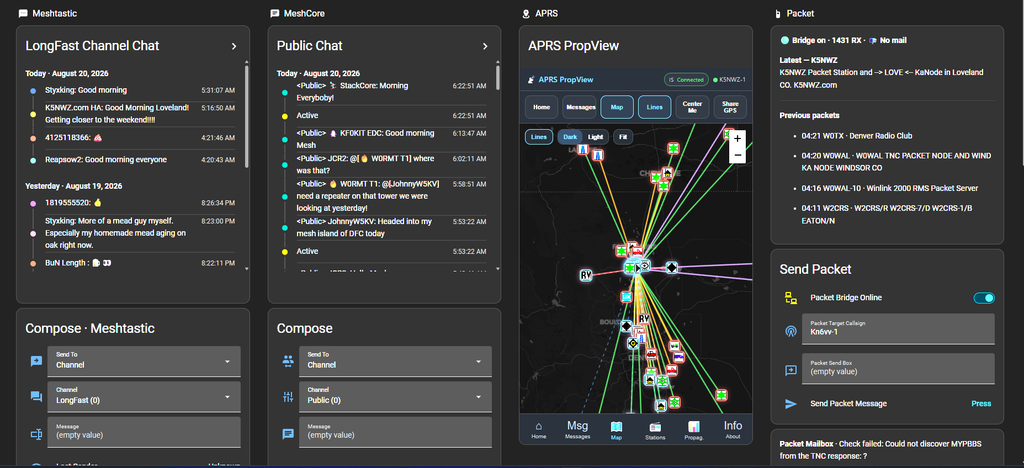Click the antenna icon beside Packet Target Callsign
Viewport: 1024px width, 468px height.
click(x=791, y=331)
